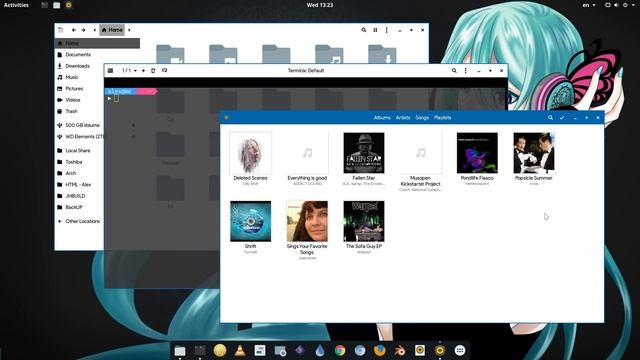Click Activities in the top bar
This screenshot has width=640, height=360.
(16, 5)
